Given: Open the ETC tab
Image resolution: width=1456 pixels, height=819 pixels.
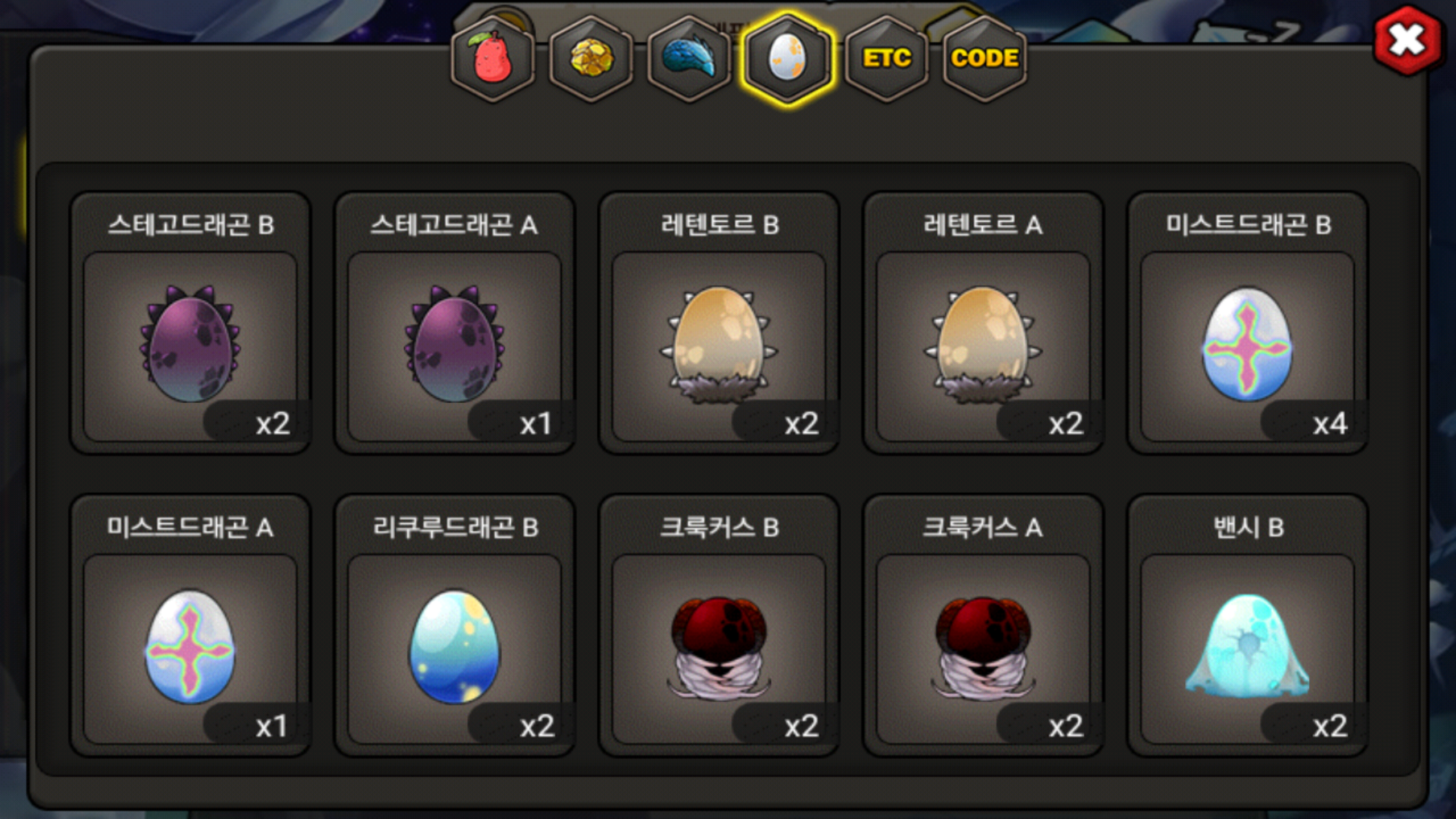Looking at the screenshot, I should [886, 58].
